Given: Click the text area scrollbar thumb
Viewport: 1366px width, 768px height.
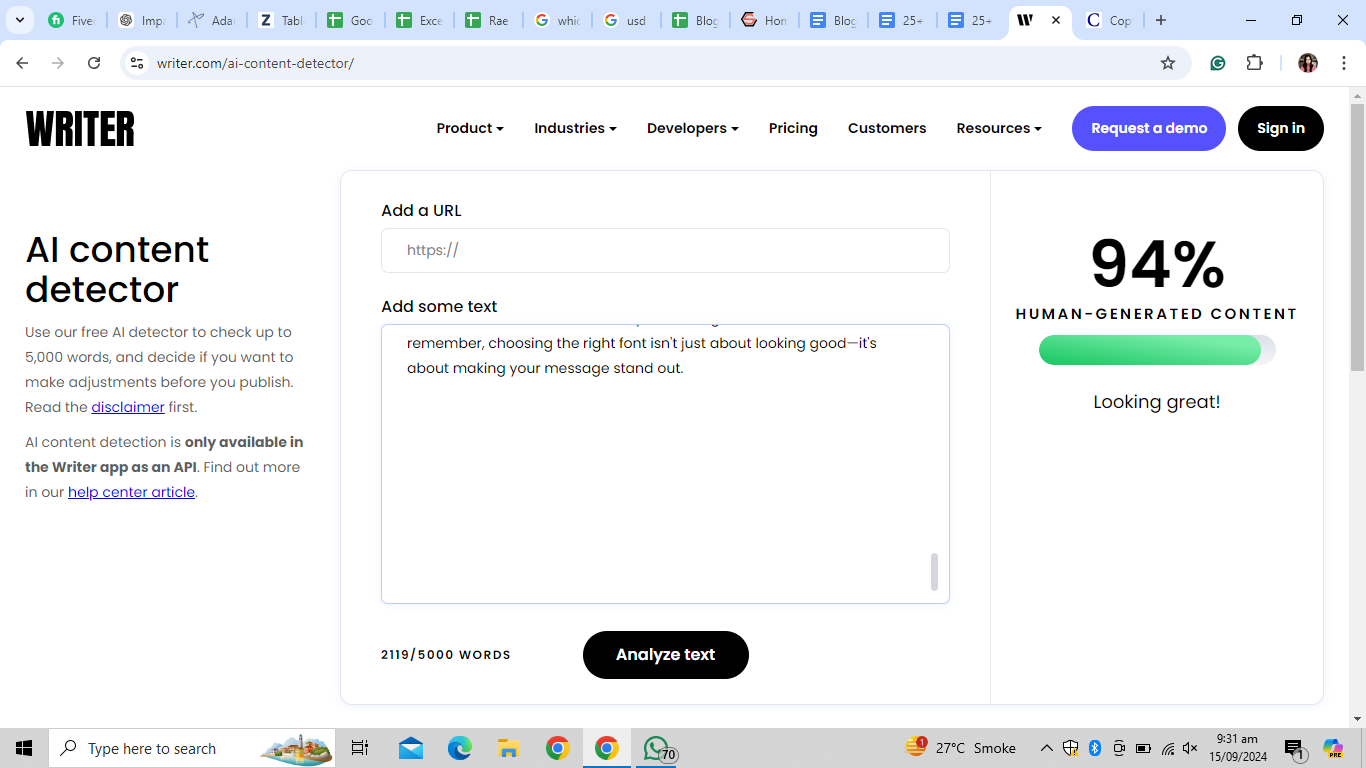Looking at the screenshot, I should pos(935,572).
